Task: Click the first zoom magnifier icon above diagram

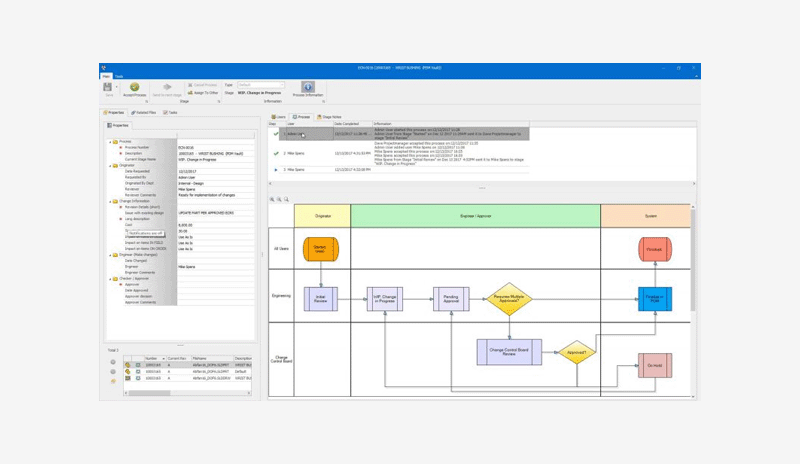Action: tap(272, 199)
